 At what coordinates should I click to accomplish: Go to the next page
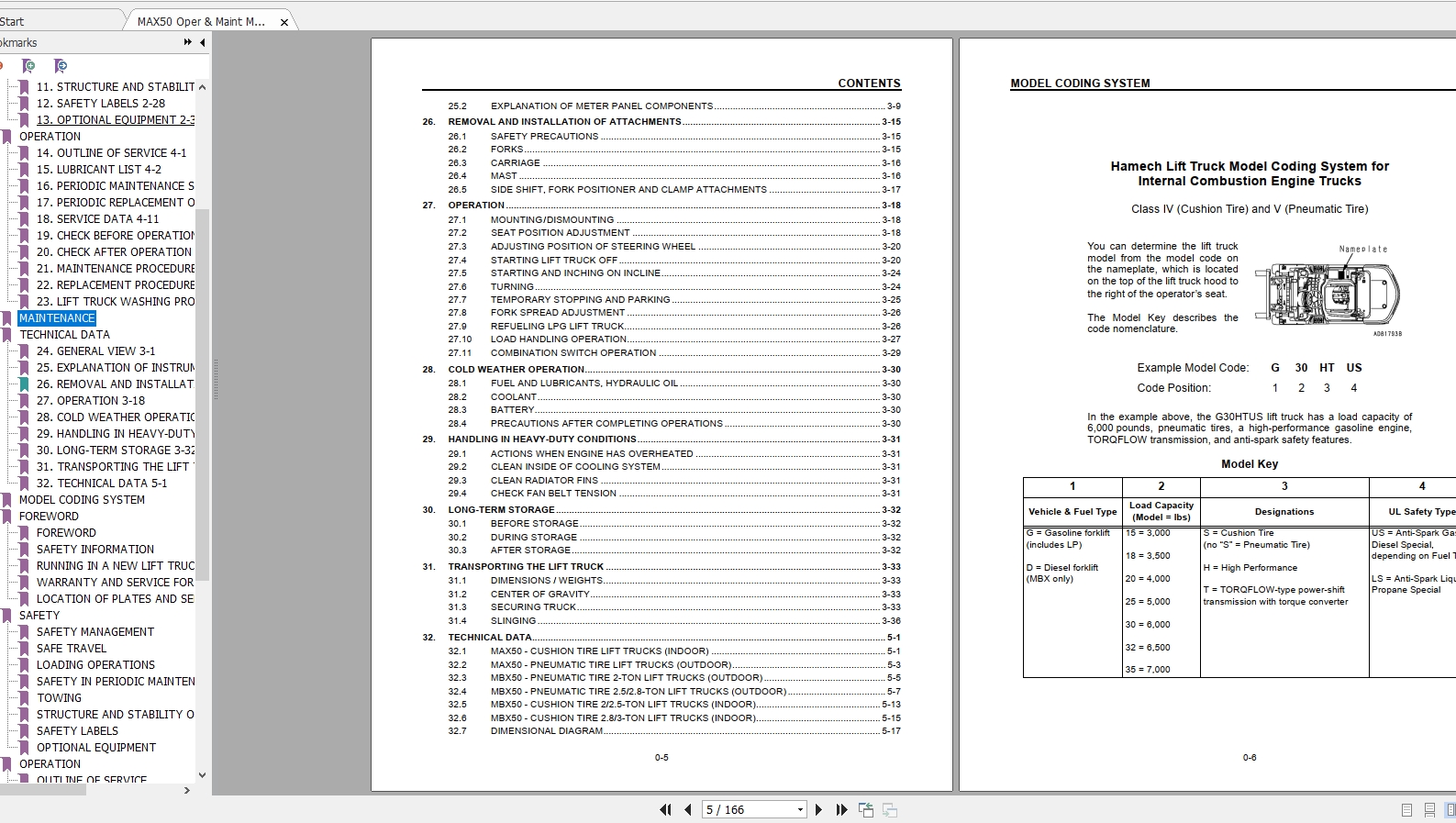coord(819,809)
